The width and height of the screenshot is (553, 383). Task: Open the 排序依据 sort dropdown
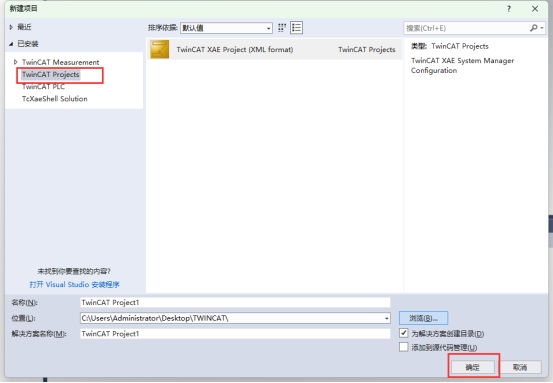(x=226, y=28)
